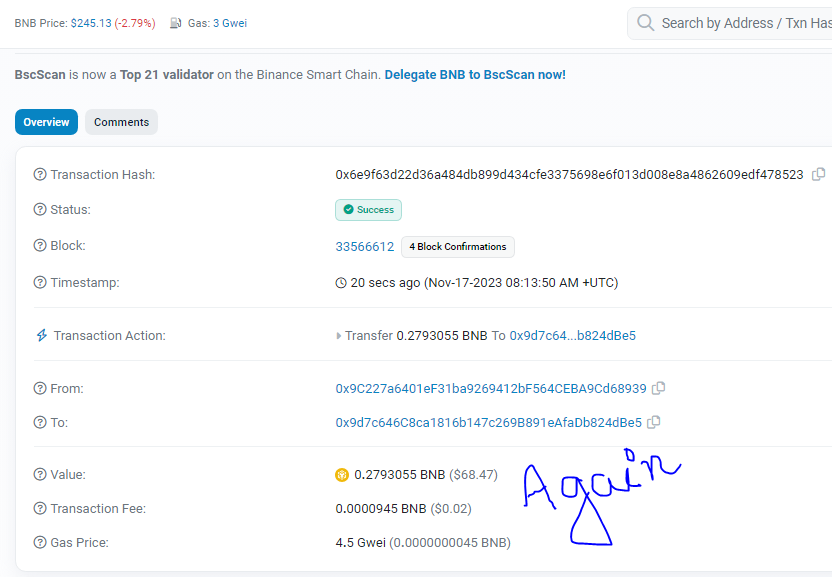The height and width of the screenshot is (577, 832).
Task: Click the BNB price $245.13 link
Action: coord(91,23)
